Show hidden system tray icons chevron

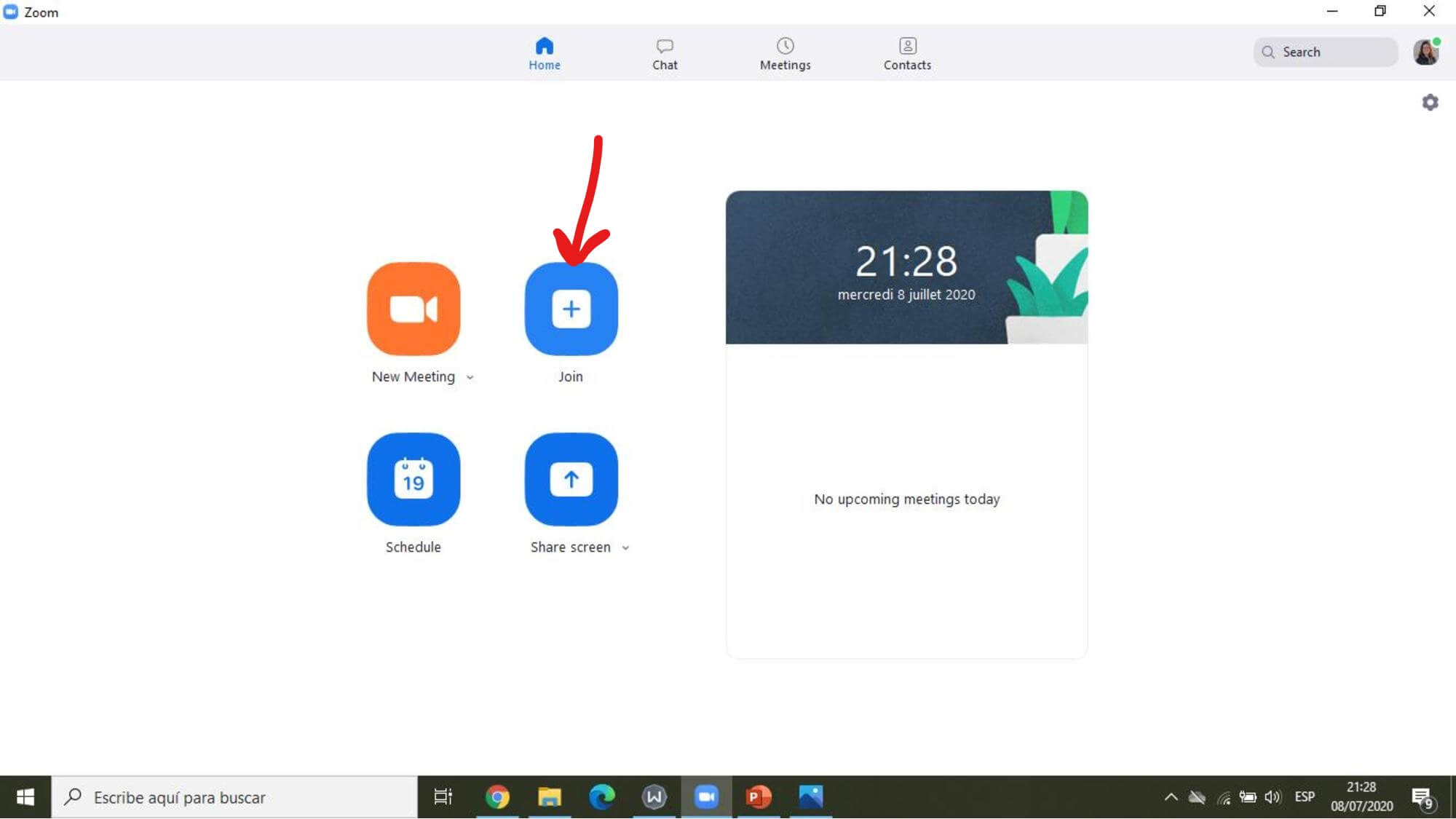(x=1171, y=796)
